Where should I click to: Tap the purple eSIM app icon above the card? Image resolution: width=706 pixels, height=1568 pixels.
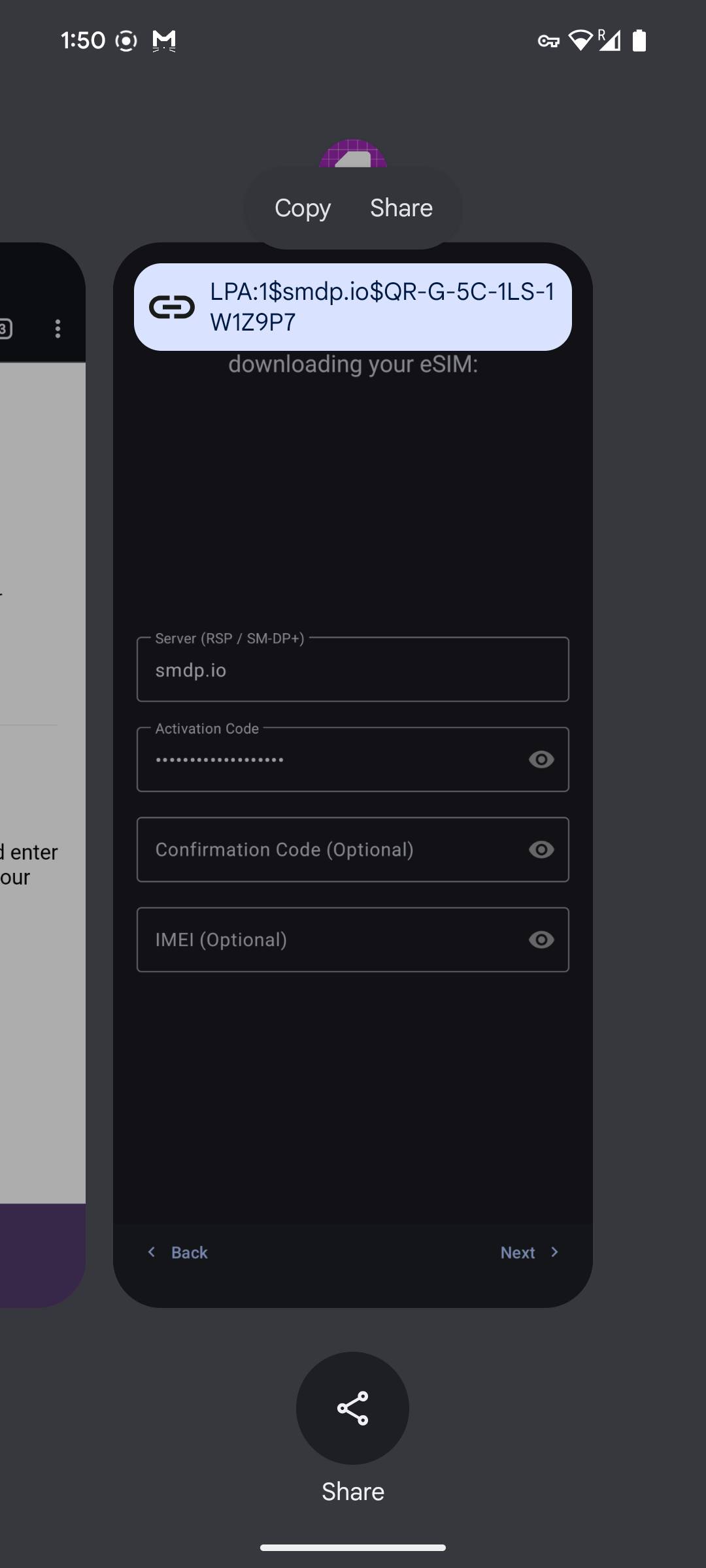(353, 154)
